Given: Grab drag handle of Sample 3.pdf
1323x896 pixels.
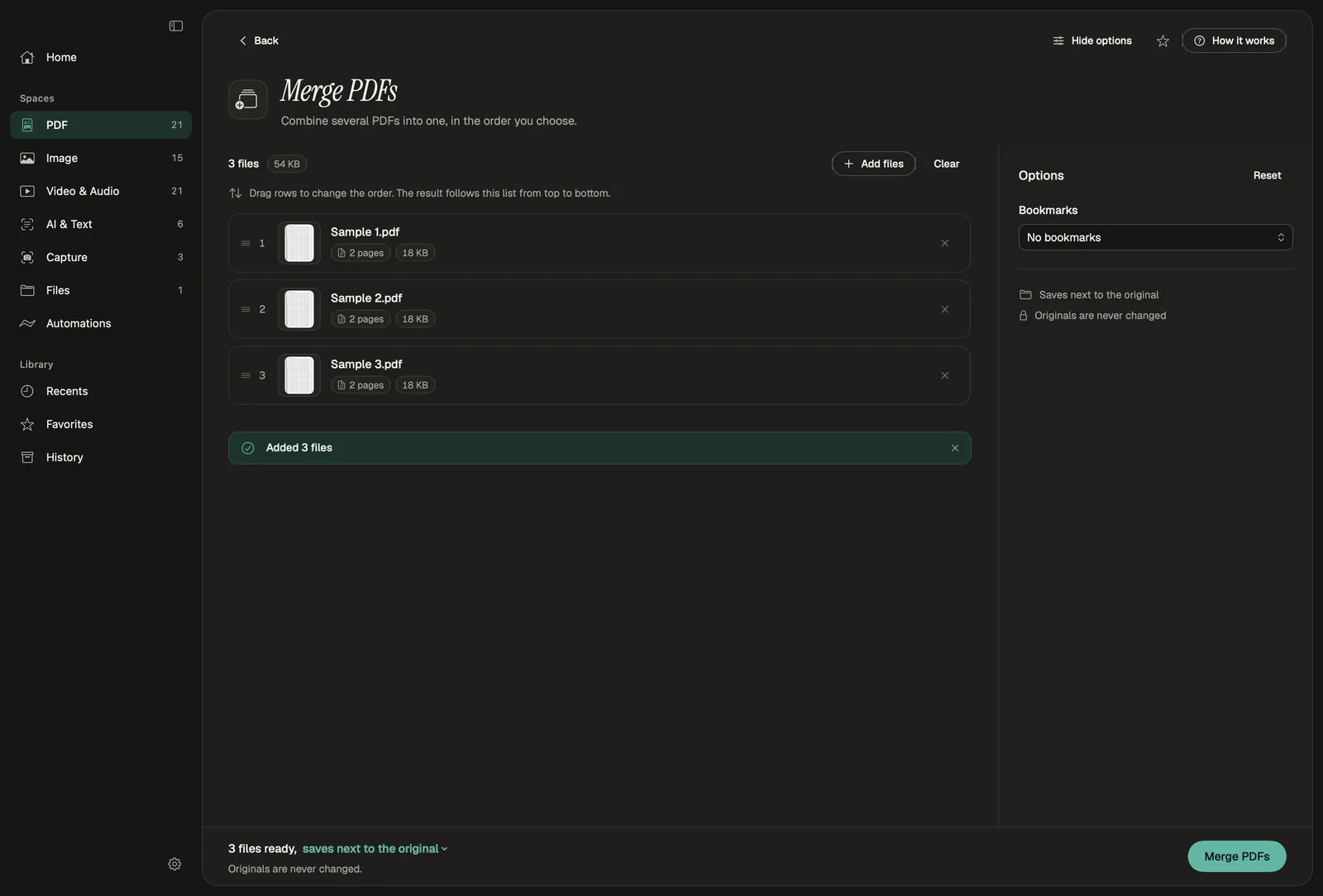Looking at the screenshot, I should tap(246, 375).
